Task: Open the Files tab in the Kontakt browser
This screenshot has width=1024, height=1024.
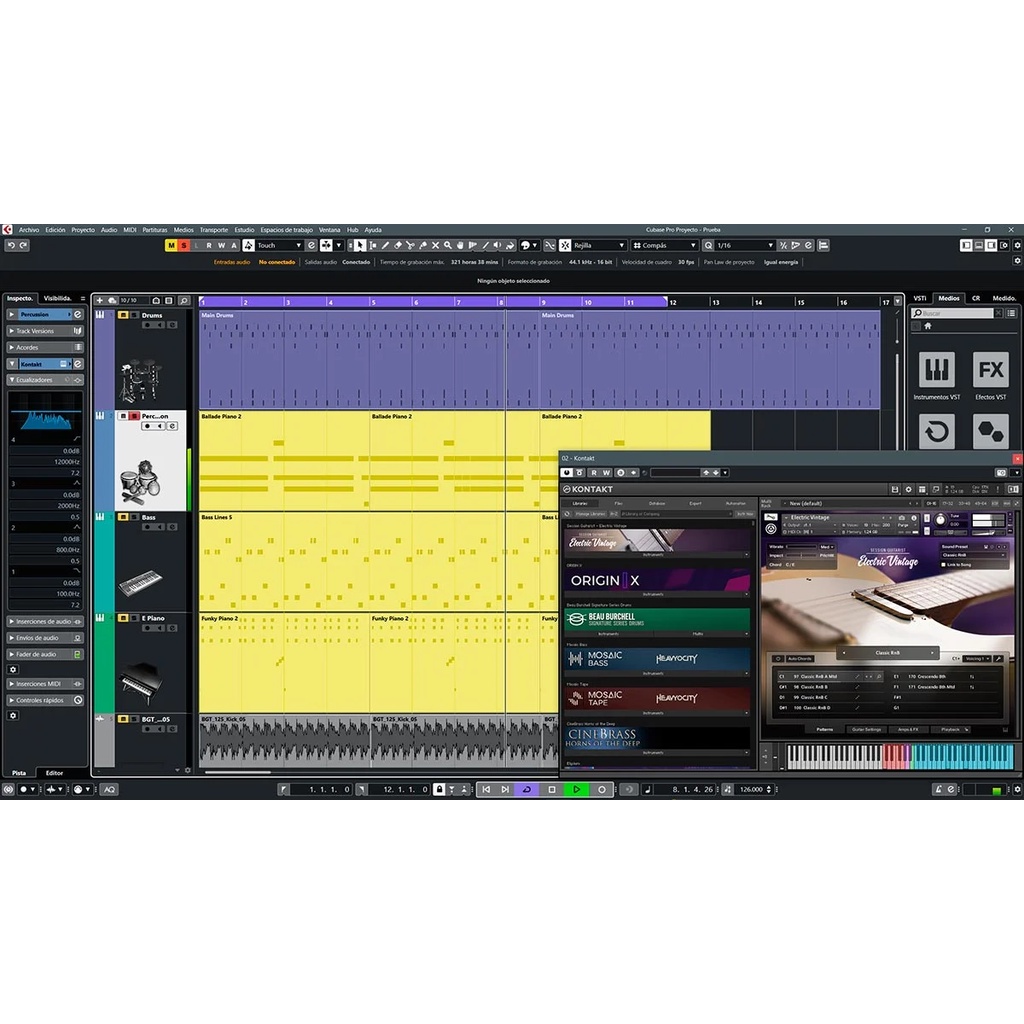Action: point(618,504)
